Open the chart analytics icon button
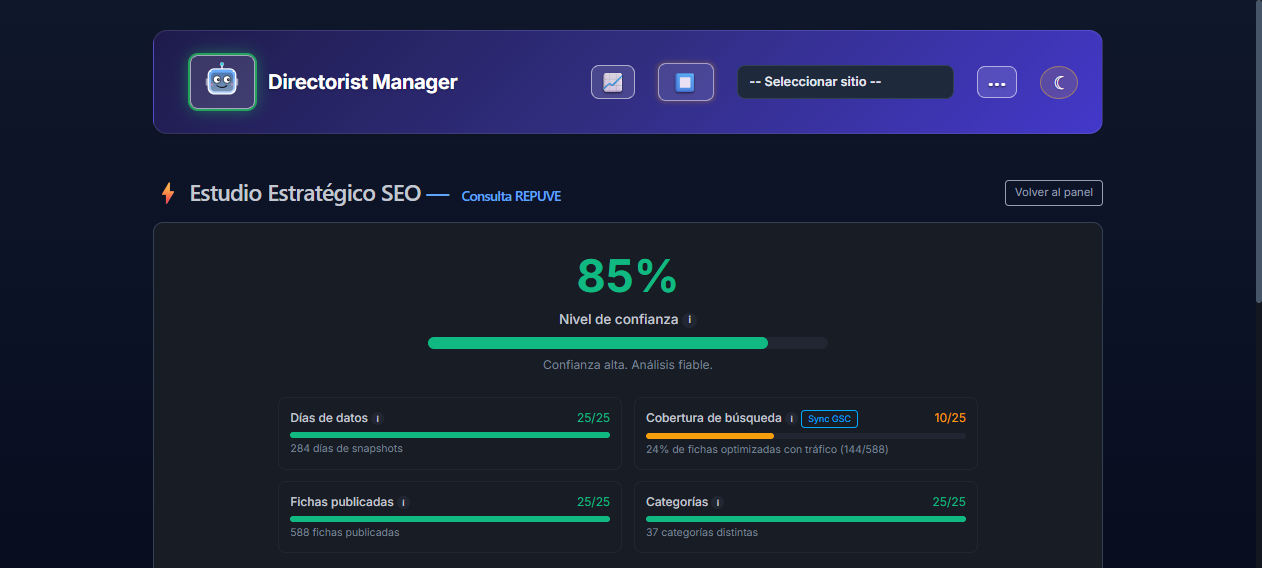The height and width of the screenshot is (568, 1262). (613, 82)
